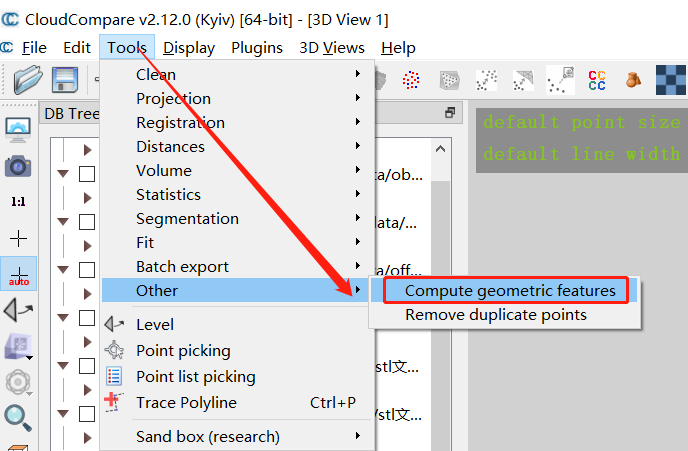
Task: Click the checkerboard icon in toolbar
Action: (x=670, y=79)
